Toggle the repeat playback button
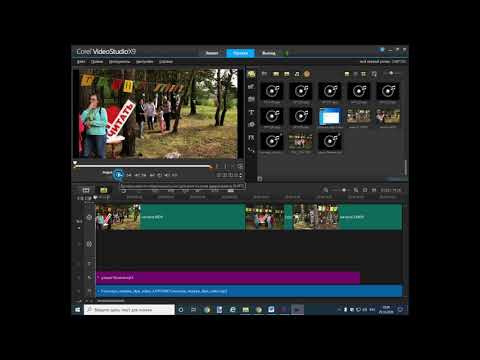Viewport: 480px width, 360px height. point(159,175)
